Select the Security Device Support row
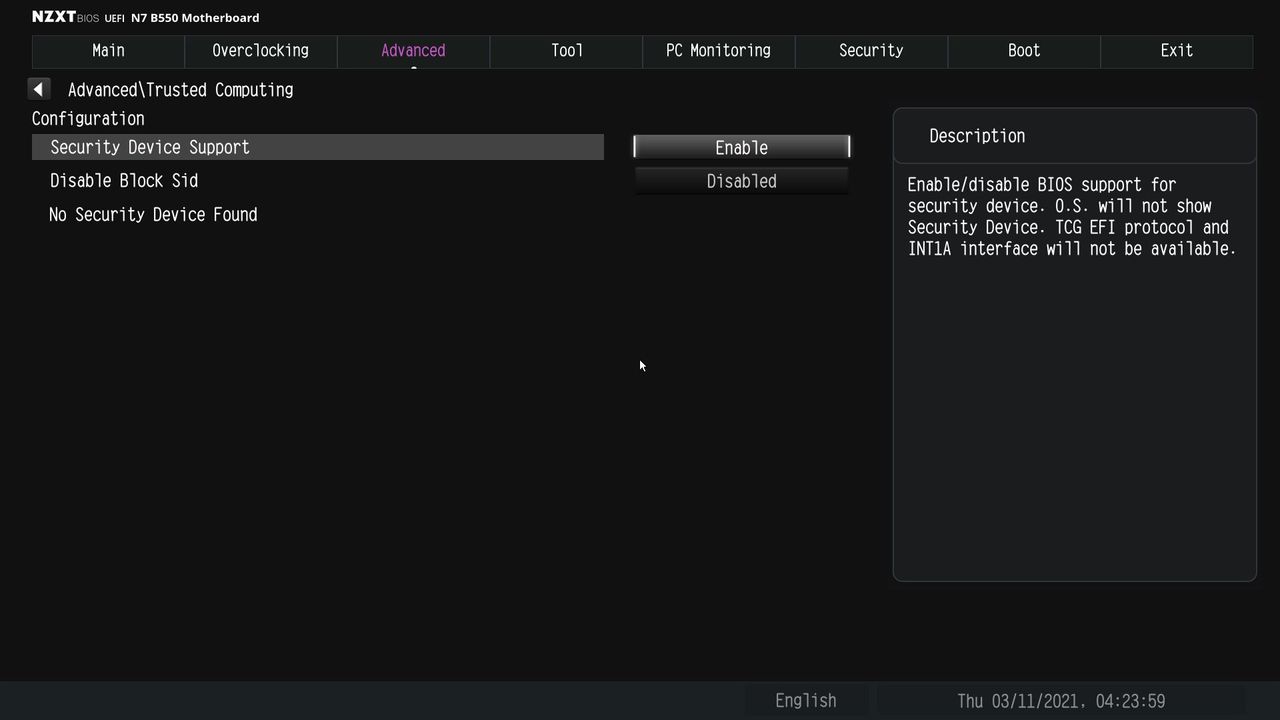Screen dimensions: 1280x720 318,147
